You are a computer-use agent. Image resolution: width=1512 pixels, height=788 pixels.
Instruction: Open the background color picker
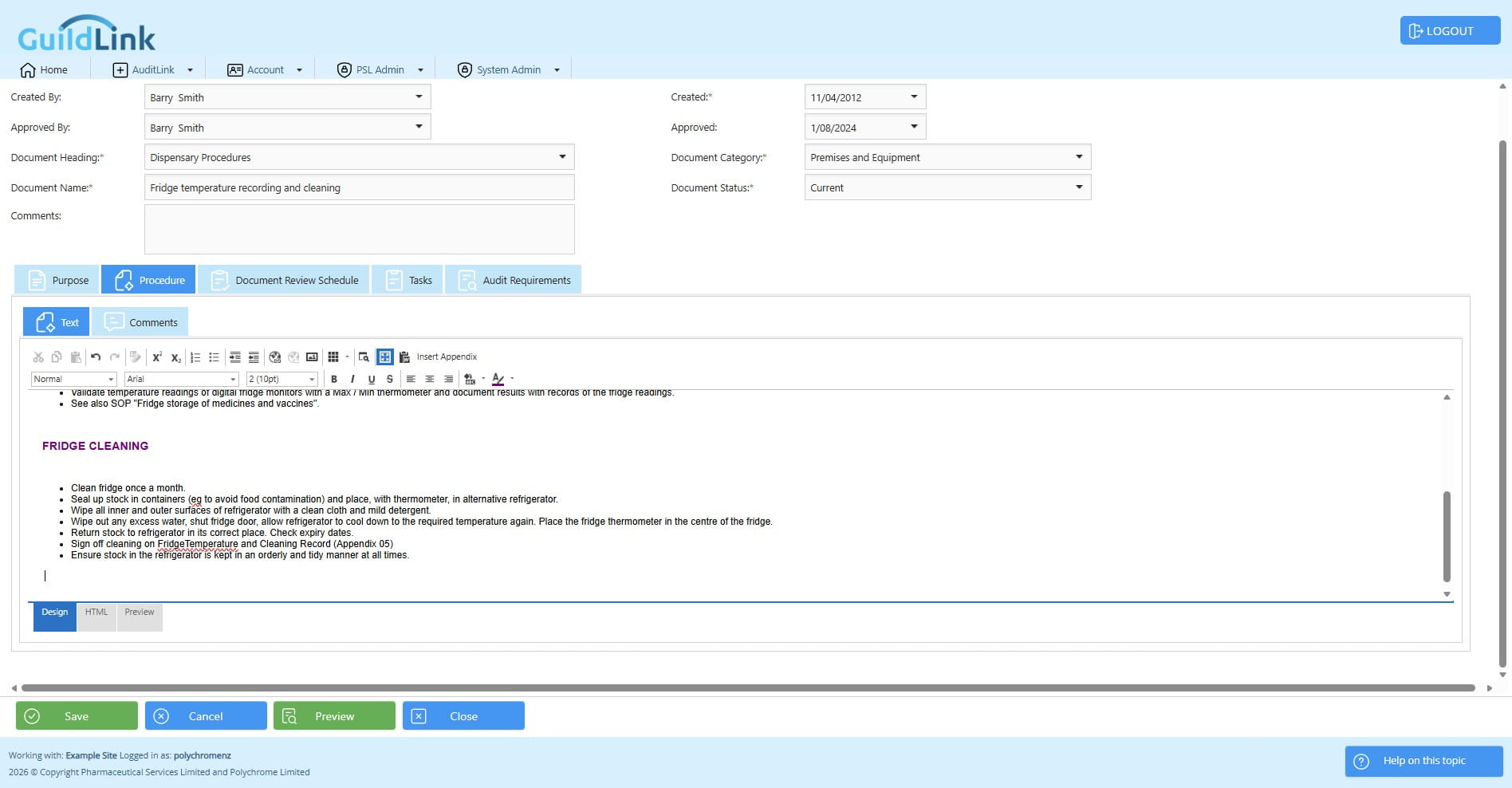[x=470, y=380]
